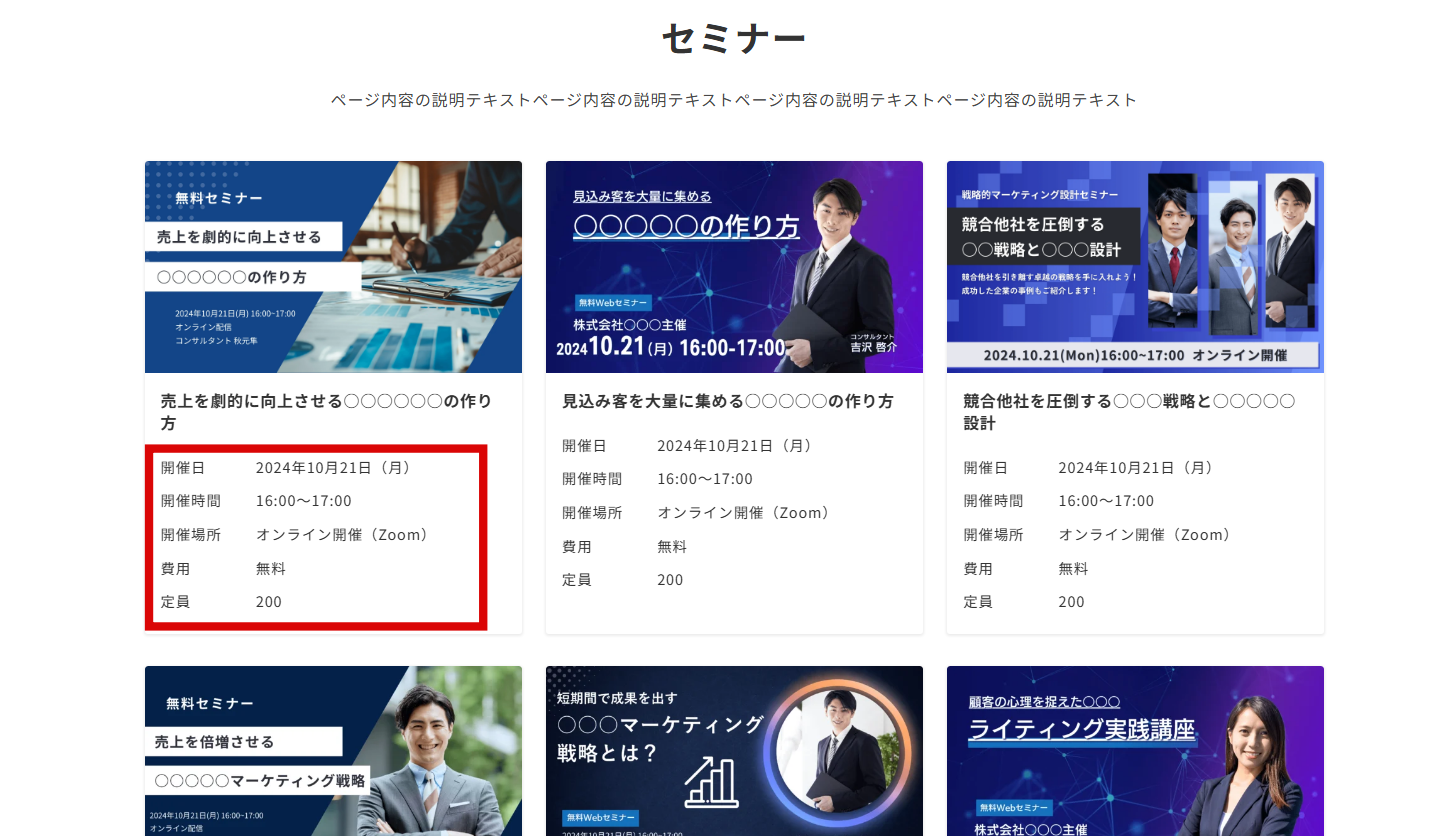Click 費用 label in 競合他社 card
The image size is (1440, 836).
978,568
